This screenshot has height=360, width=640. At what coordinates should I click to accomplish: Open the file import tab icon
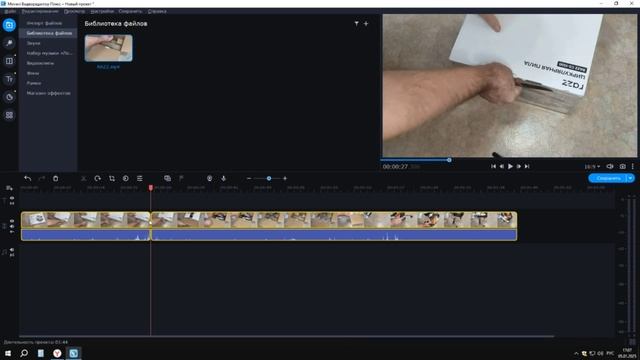pyautogui.click(x=9, y=25)
